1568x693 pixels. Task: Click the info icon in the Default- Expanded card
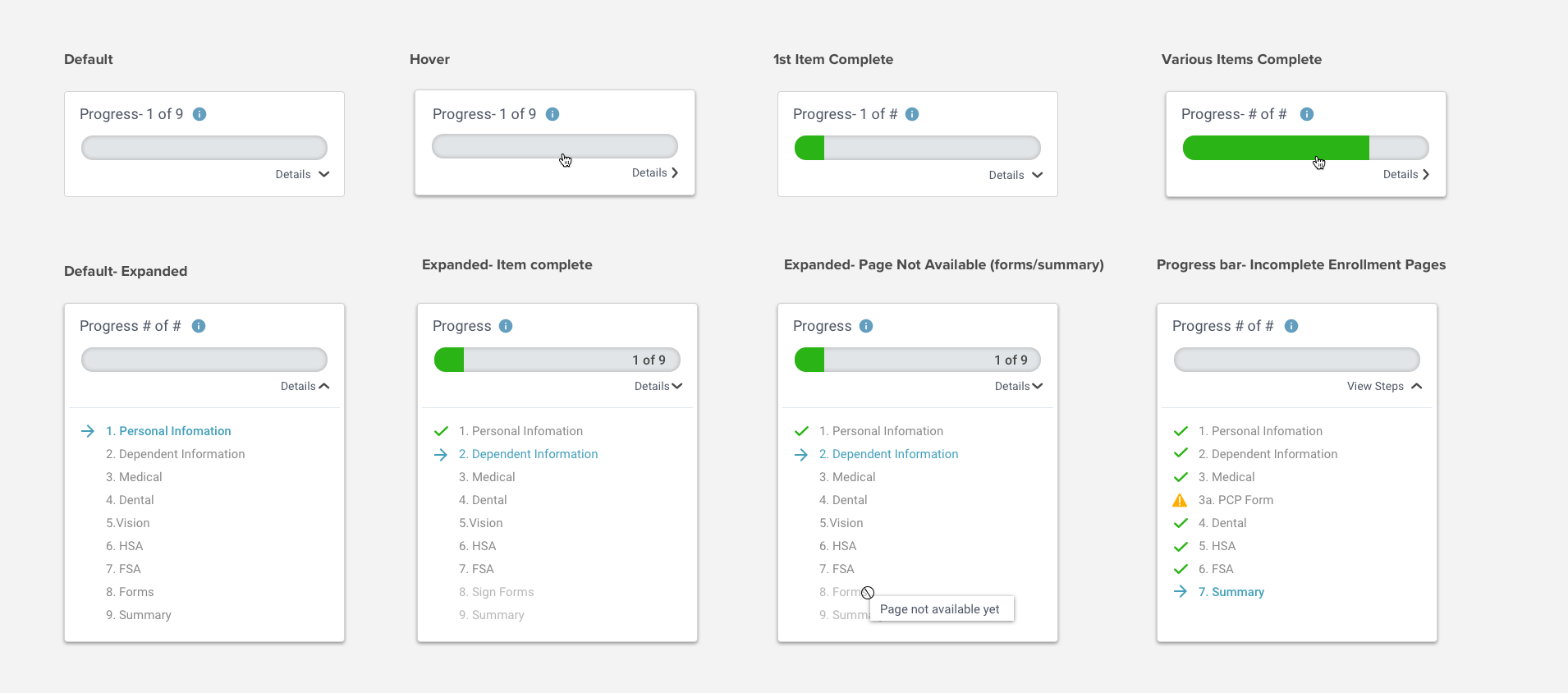(x=198, y=326)
